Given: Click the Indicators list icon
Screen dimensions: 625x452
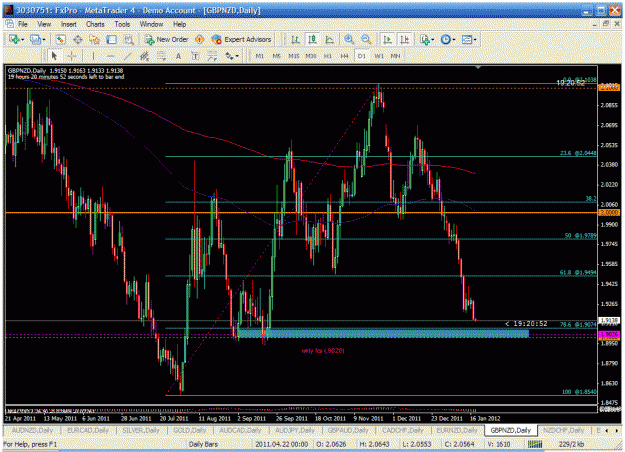Looking at the screenshot, I should [425, 39].
